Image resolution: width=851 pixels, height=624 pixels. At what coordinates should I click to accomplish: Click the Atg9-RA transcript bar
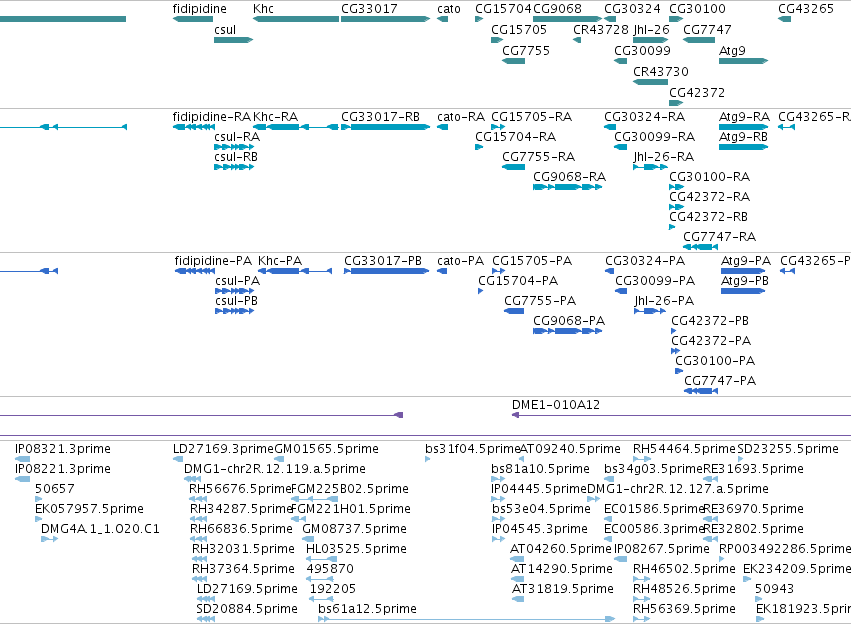(x=744, y=127)
